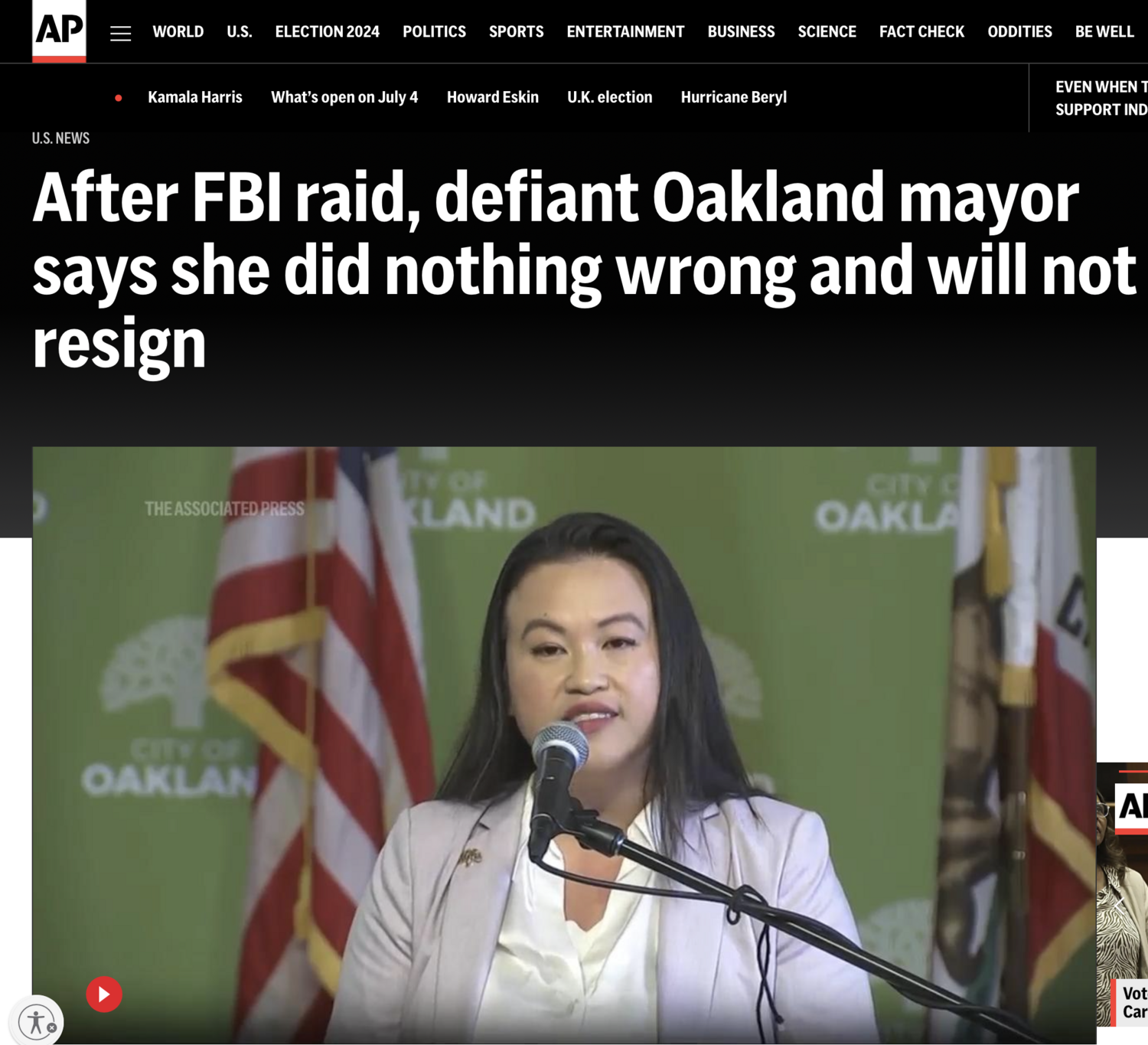Open Howard Eskin trending topic

pyautogui.click(x=493, y=97)
